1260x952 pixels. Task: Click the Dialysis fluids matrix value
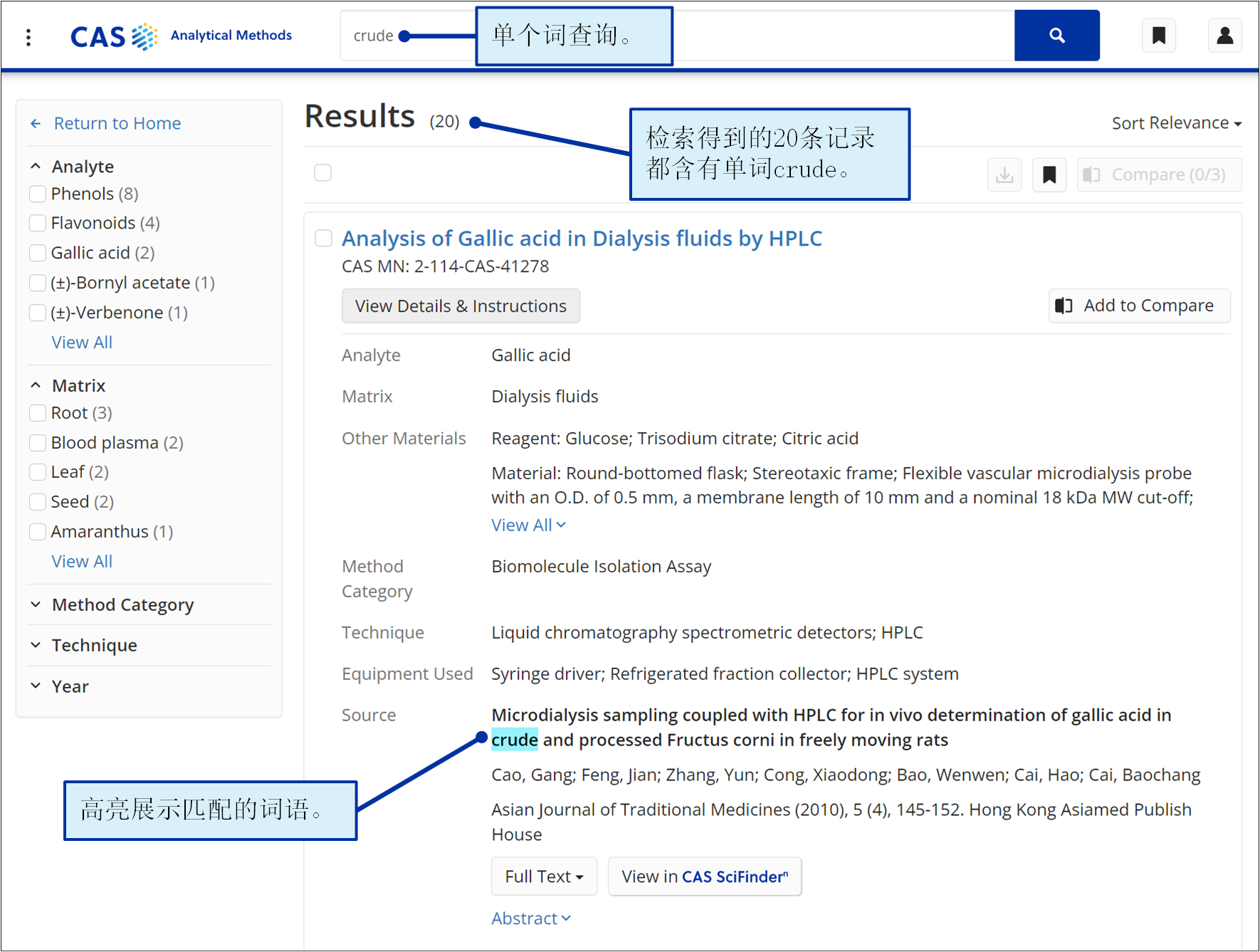pos(545,397)
